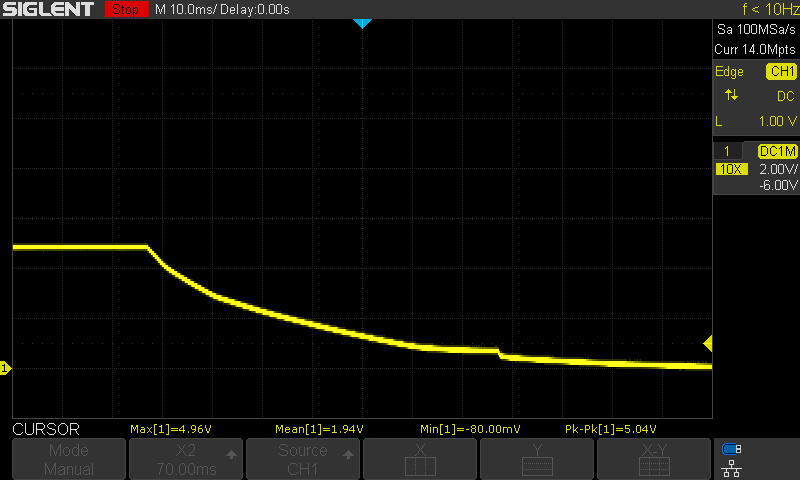
Task: Click the step on the yellow waveform
Action: coord(499,353)
